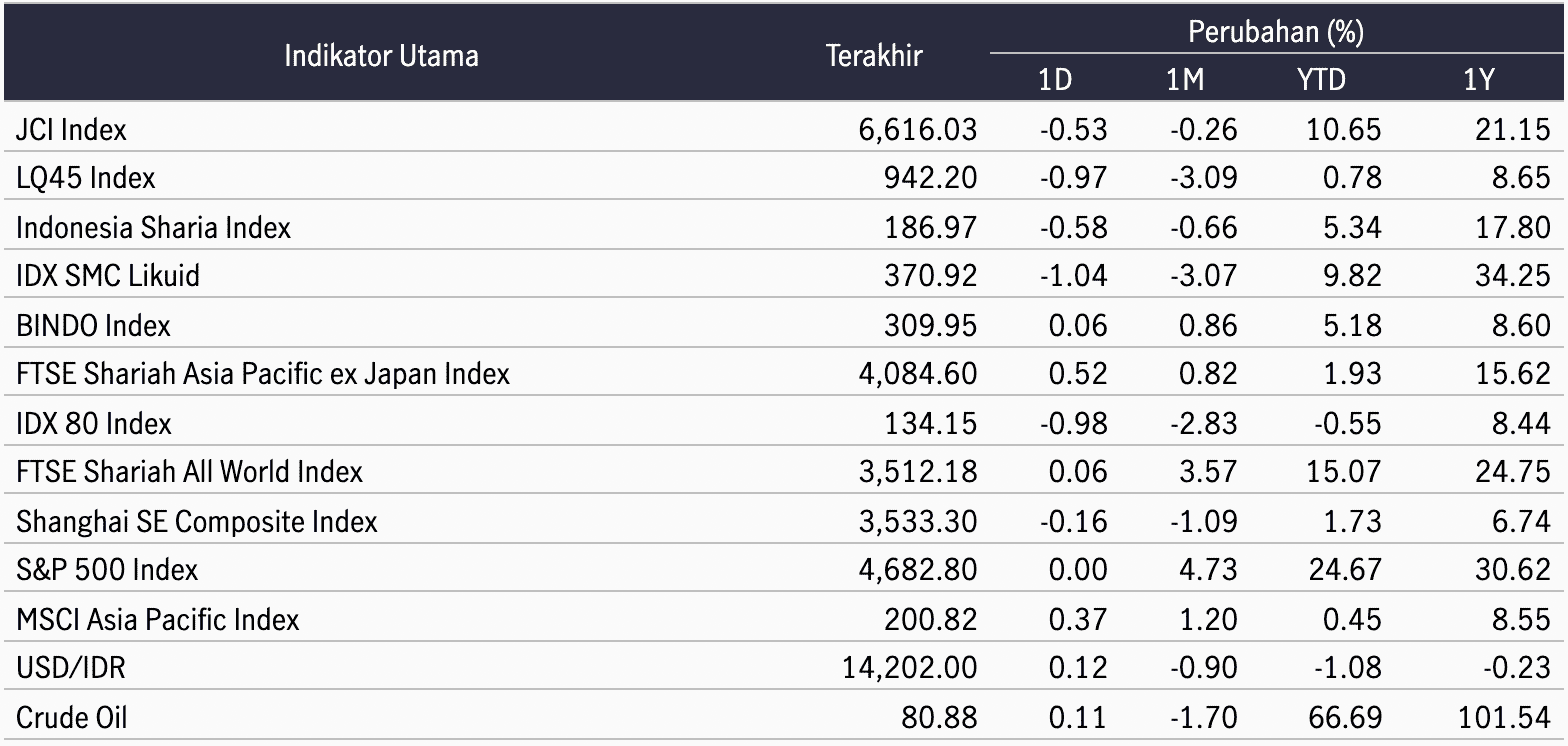Select the BINDO Index row label

pyautogui.click(x=93, y=325)
